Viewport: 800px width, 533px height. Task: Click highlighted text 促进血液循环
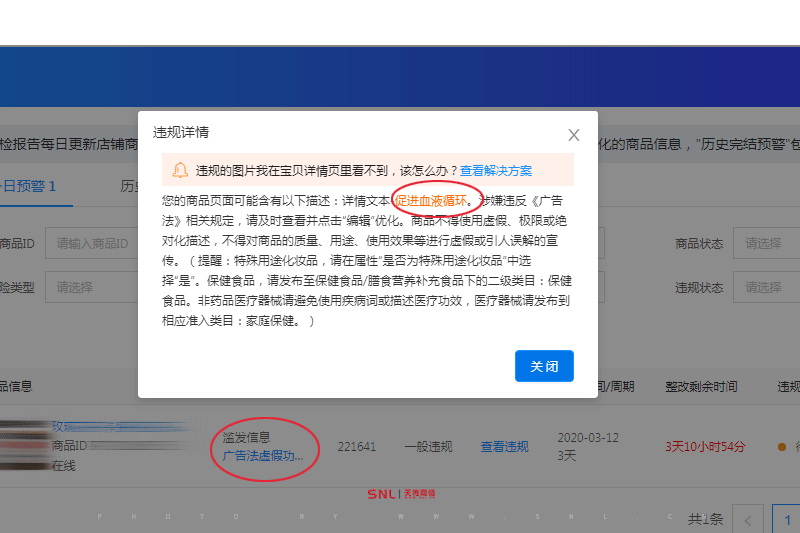tap(436, 199)
